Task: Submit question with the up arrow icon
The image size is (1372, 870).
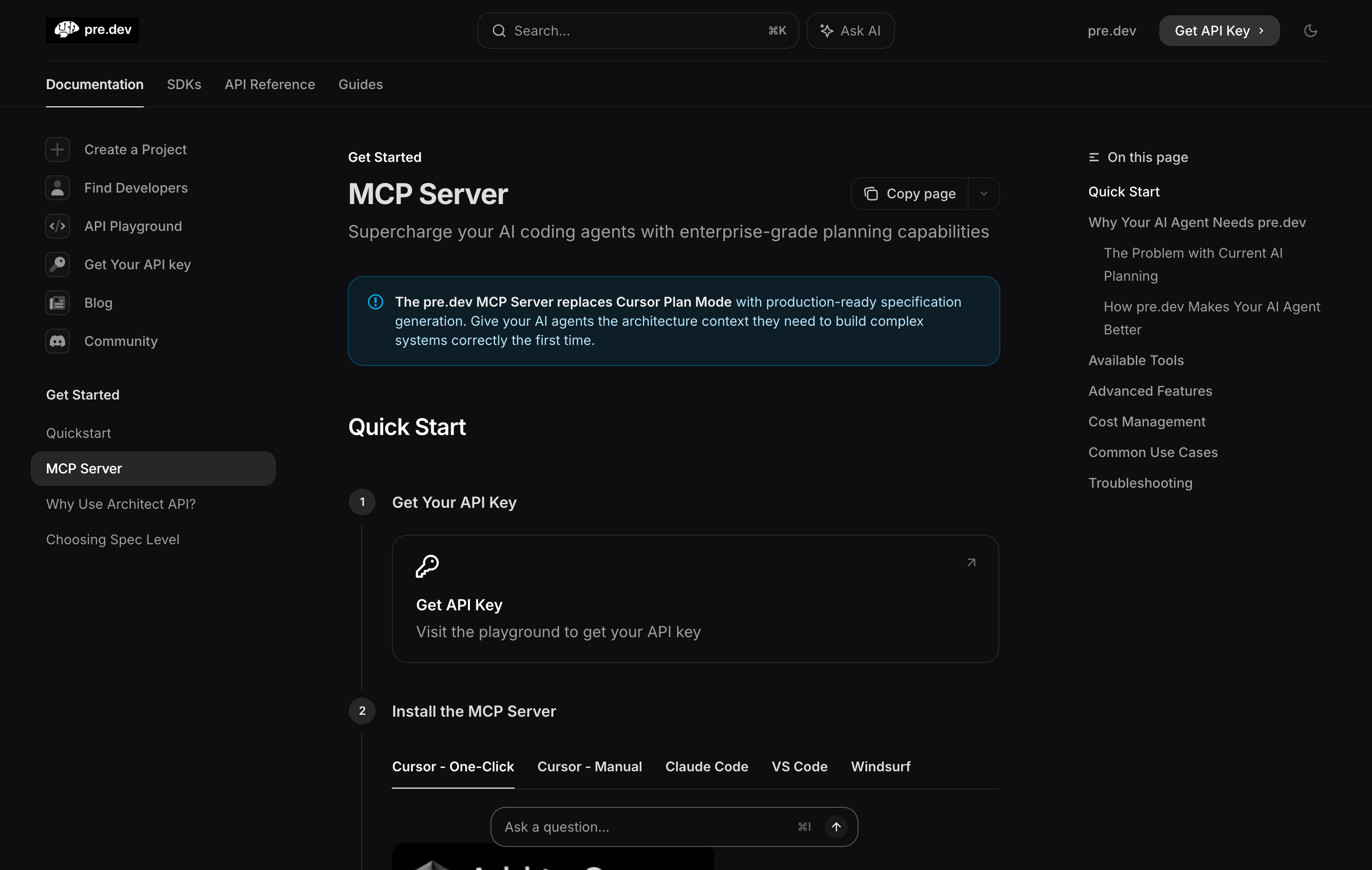Action: [836, 827]
